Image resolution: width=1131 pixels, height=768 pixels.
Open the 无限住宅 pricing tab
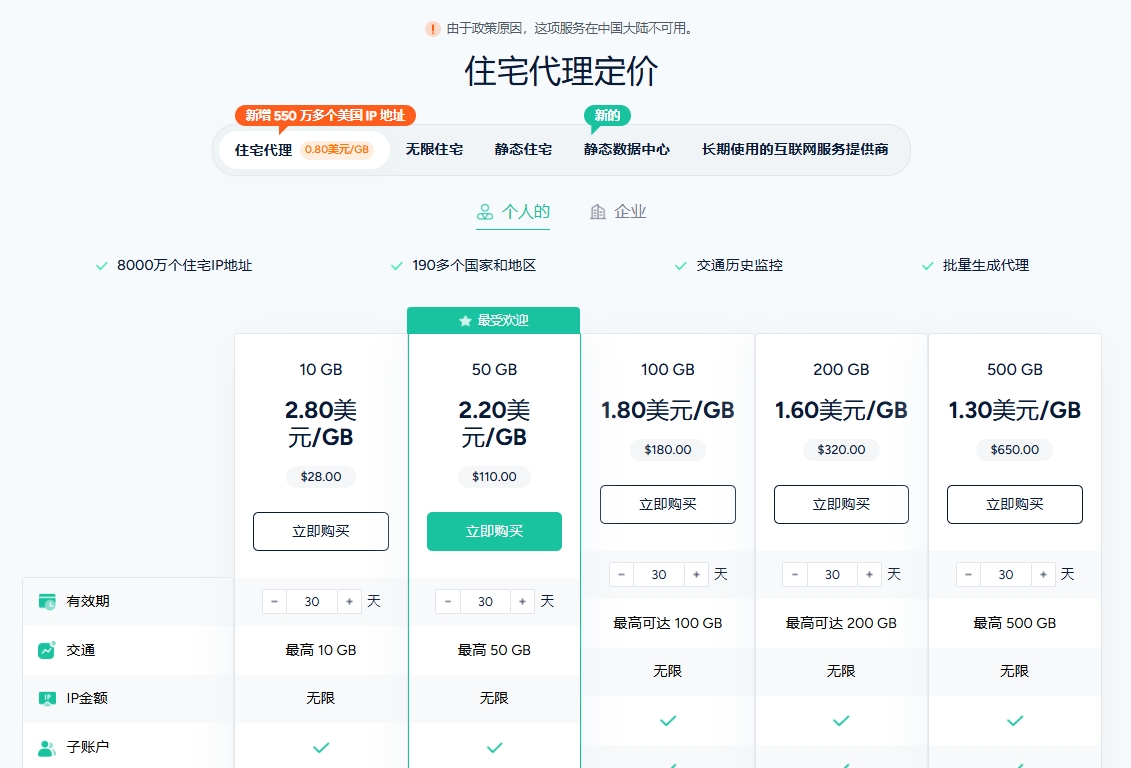tap(434, 148)
